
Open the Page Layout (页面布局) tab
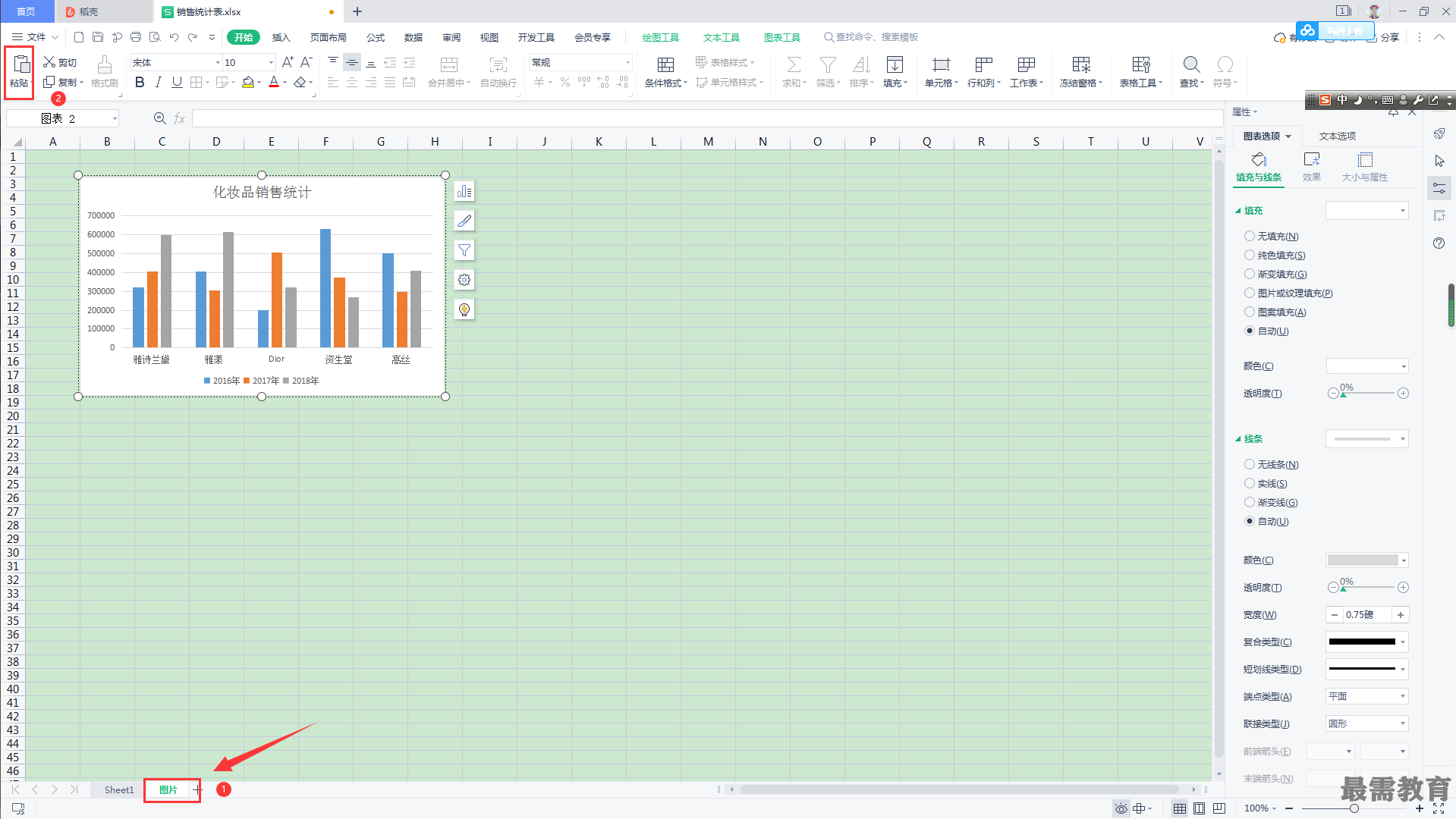[x=329, y=37]
